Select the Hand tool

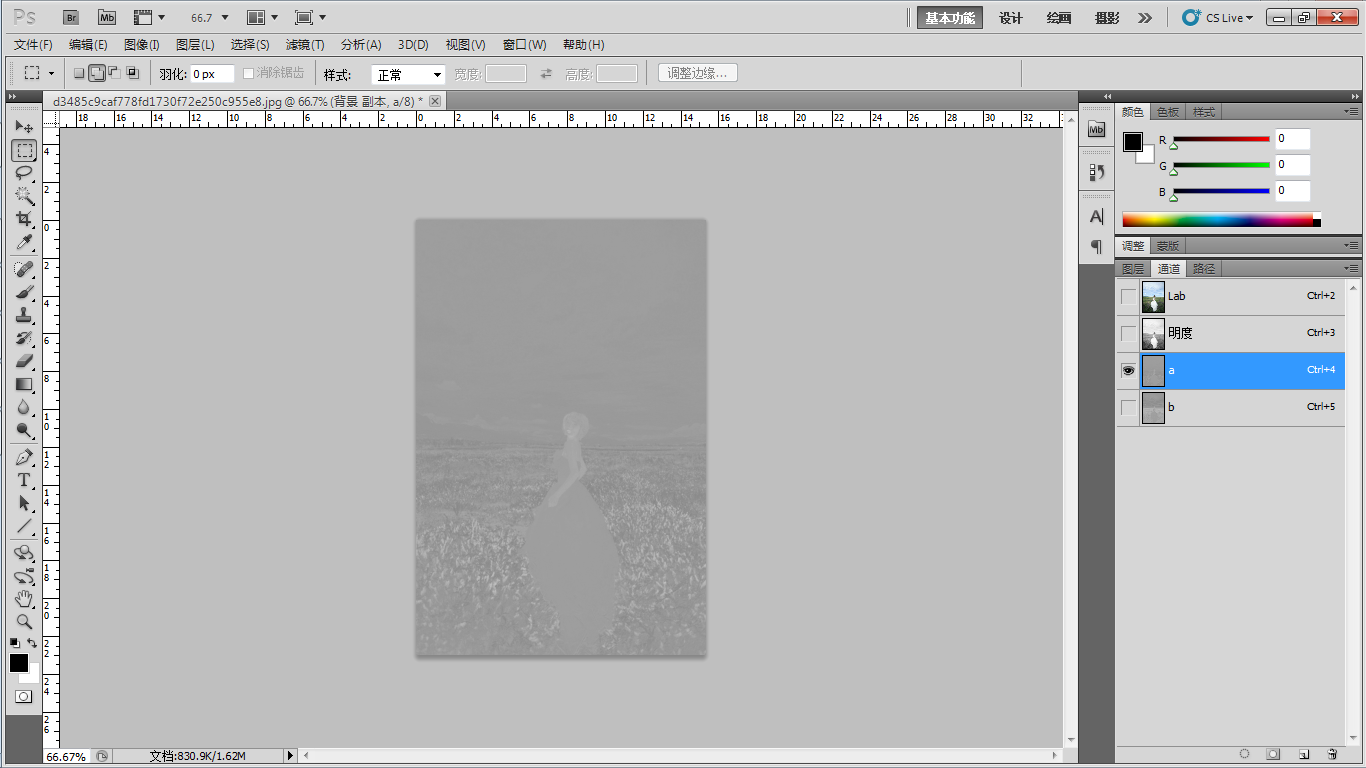click(24, 599)
